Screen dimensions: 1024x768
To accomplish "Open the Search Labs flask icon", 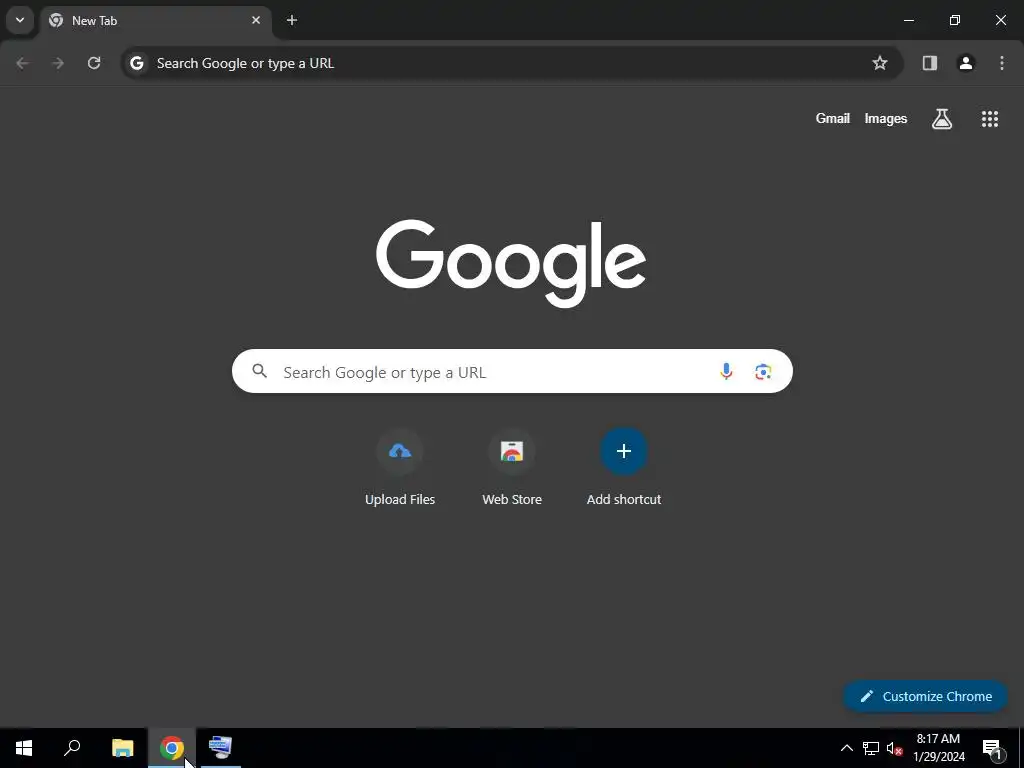I will [942, 119].
